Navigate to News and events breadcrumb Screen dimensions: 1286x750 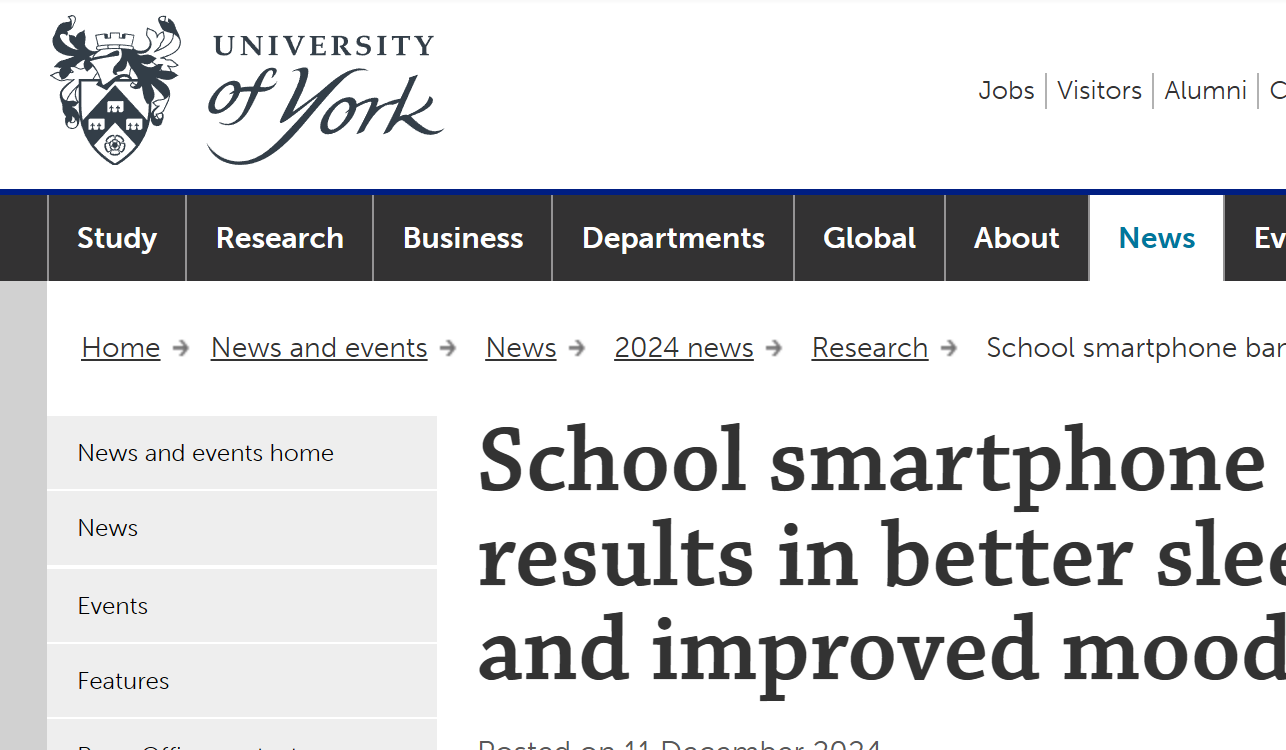(x=319, y=347)
